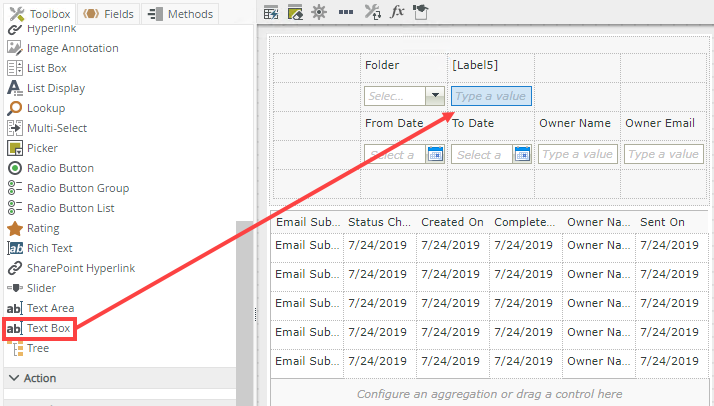The height and width of the screenshot is (406, 714).
Task: Select the Owner Email label
Action: (x=660, y=123)
